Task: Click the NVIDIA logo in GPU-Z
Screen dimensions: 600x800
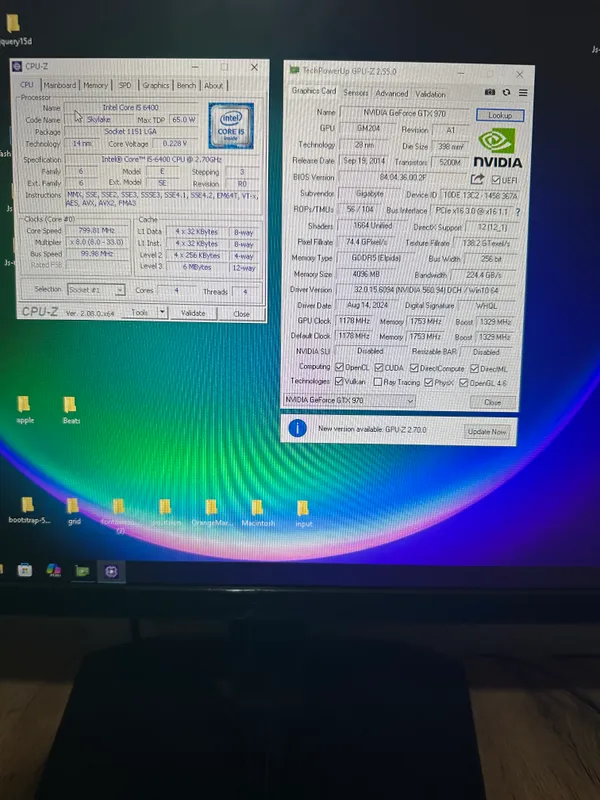Action: click(x=497, y=148)
